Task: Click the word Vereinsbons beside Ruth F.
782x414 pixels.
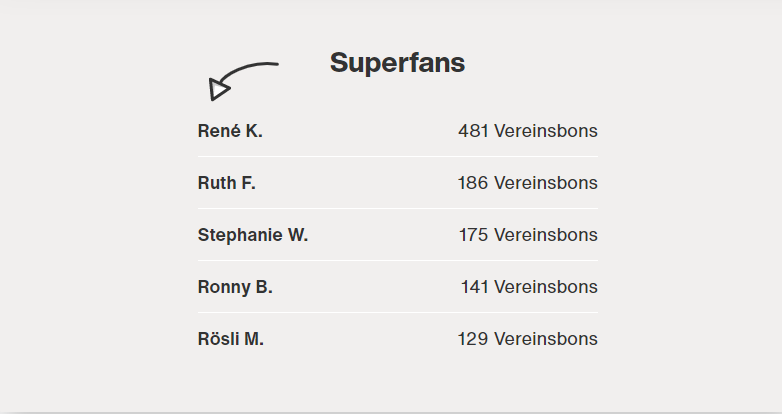Action: coord(546,183)
